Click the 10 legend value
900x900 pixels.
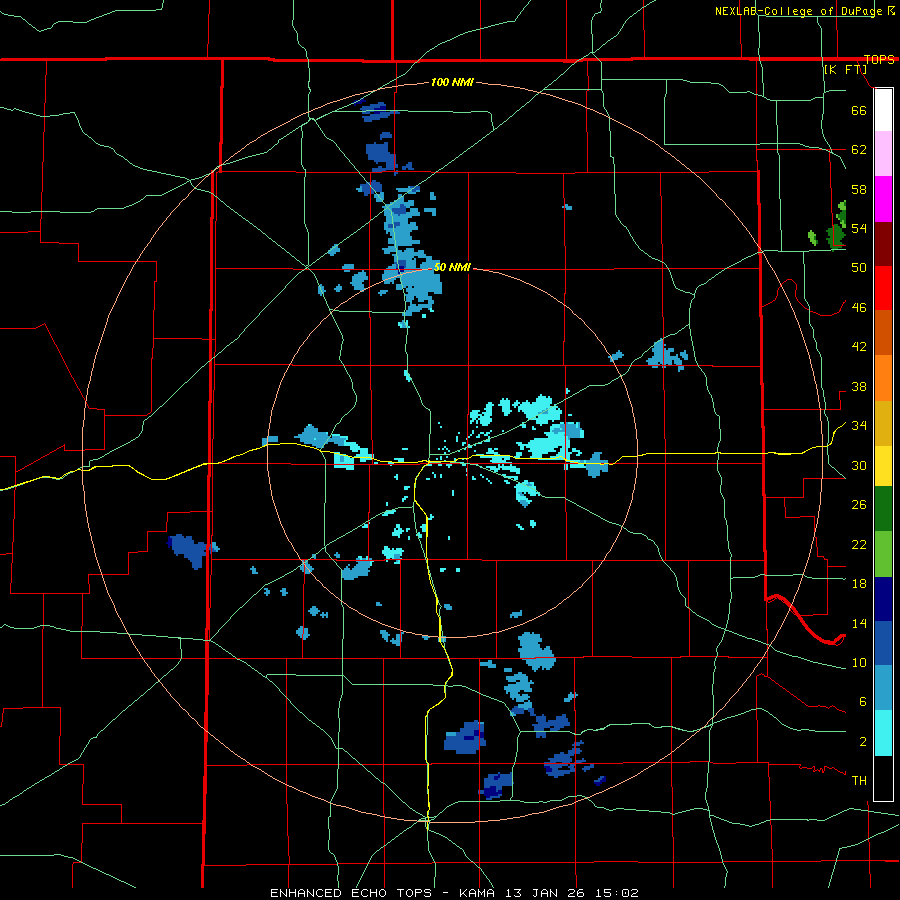click(x=859, y=662)
